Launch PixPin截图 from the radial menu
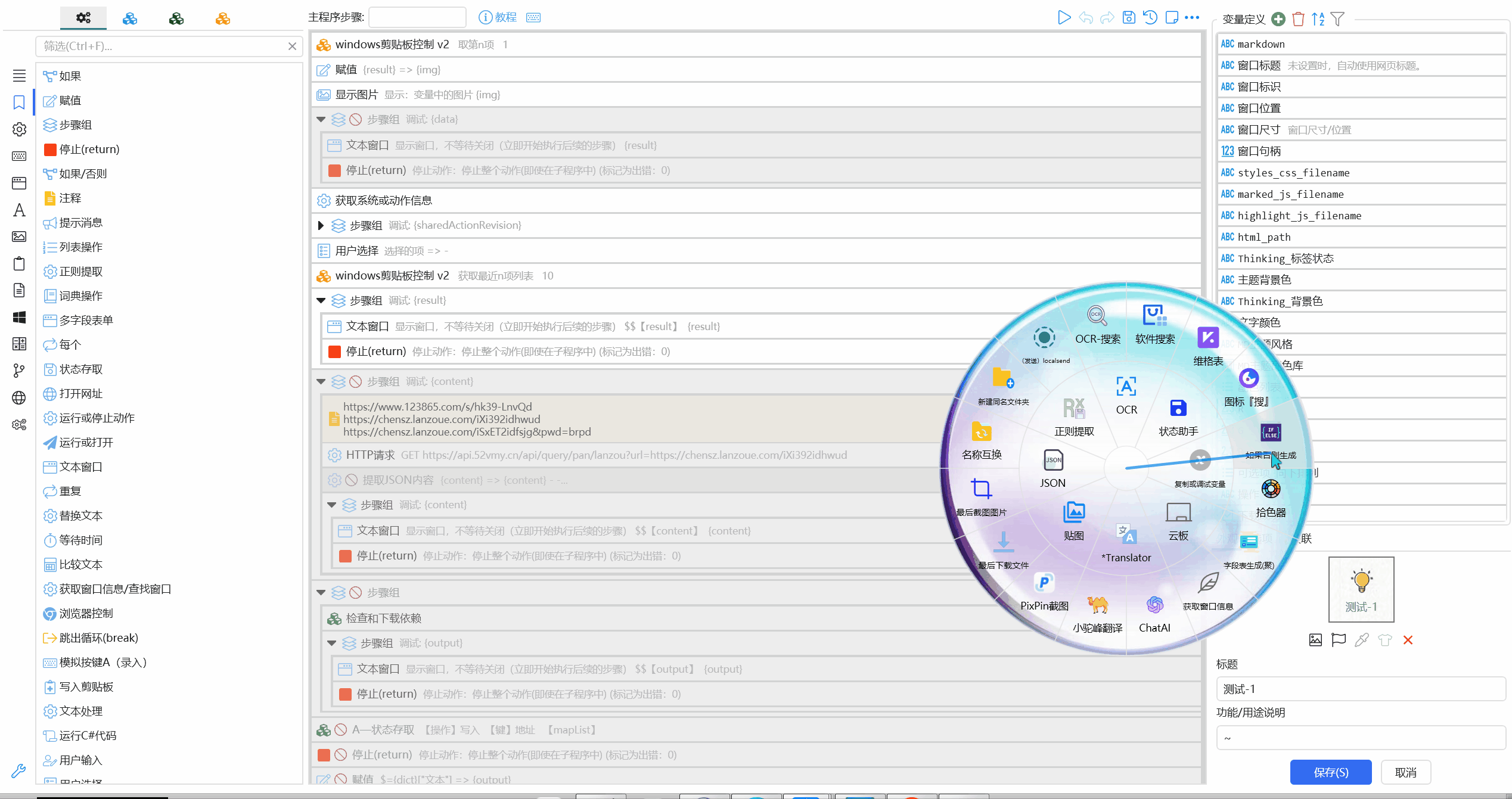The image size is (1512, 799). pos(1044,592)
